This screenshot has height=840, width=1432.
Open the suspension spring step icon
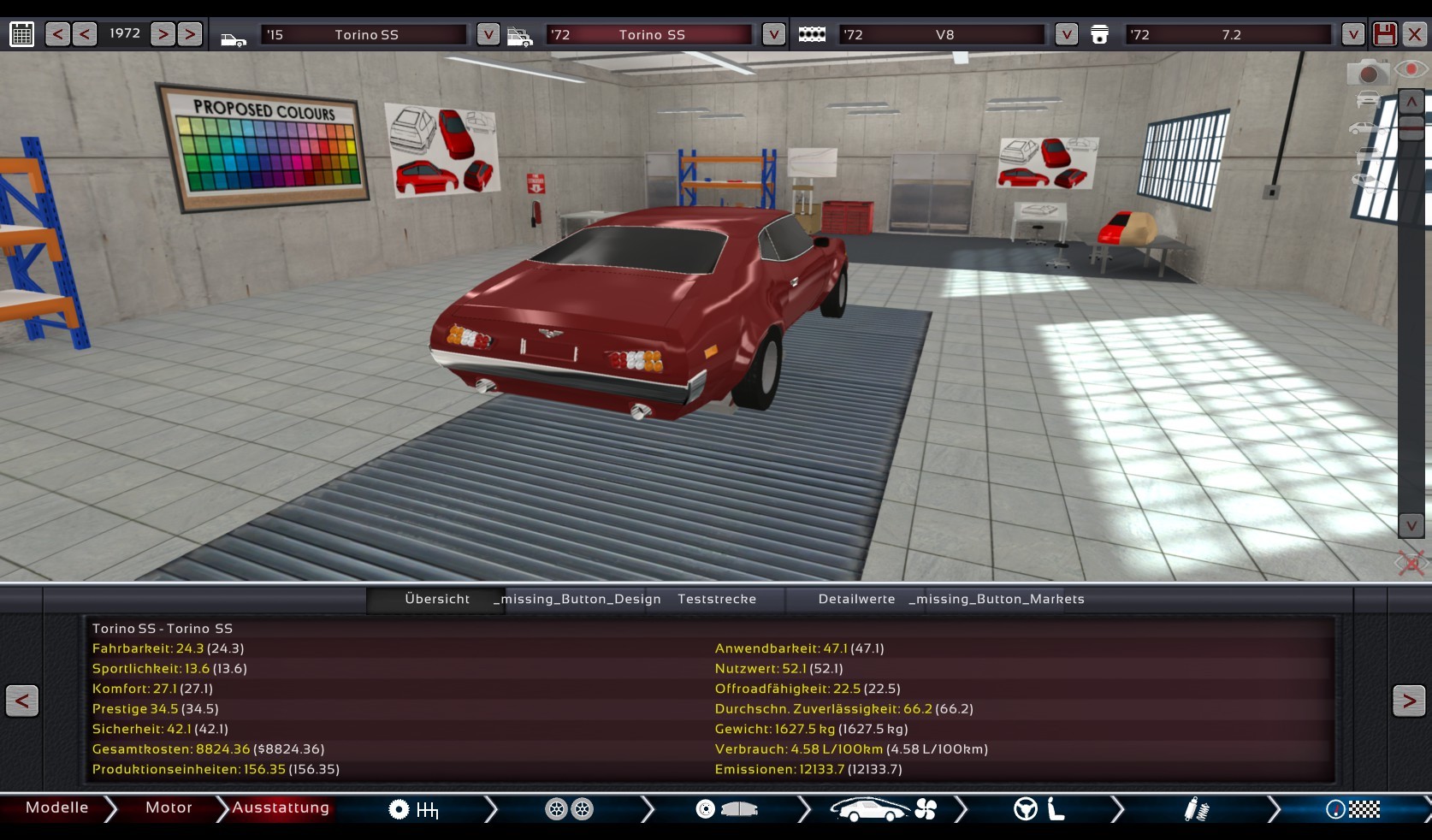[1196, 809]
